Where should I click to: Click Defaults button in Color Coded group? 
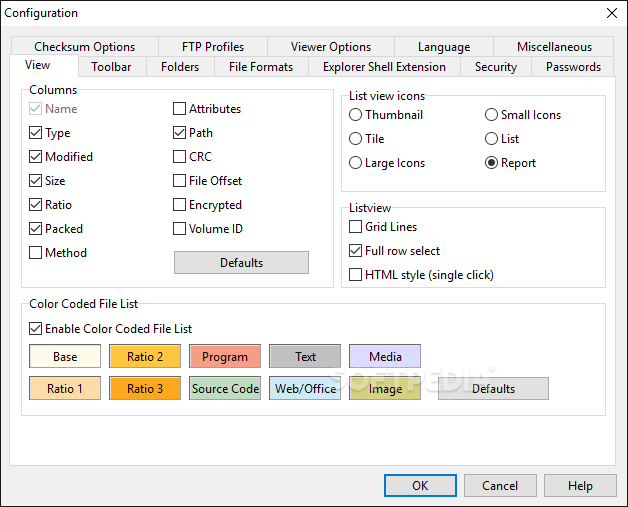click(x=493, y=388)
